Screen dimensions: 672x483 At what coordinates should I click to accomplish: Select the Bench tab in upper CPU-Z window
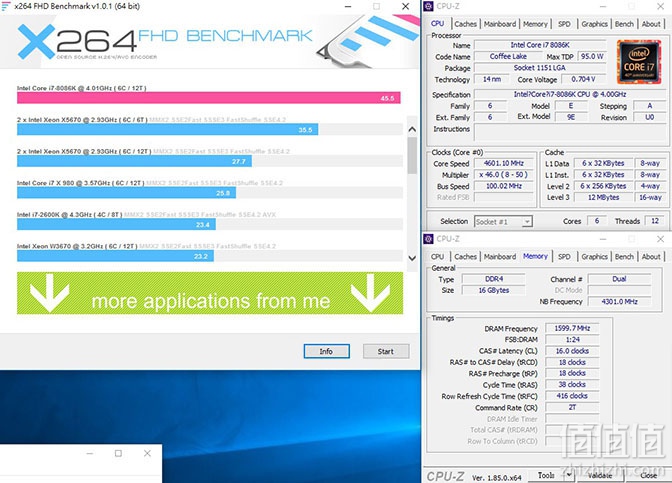[x=624, y=24]
